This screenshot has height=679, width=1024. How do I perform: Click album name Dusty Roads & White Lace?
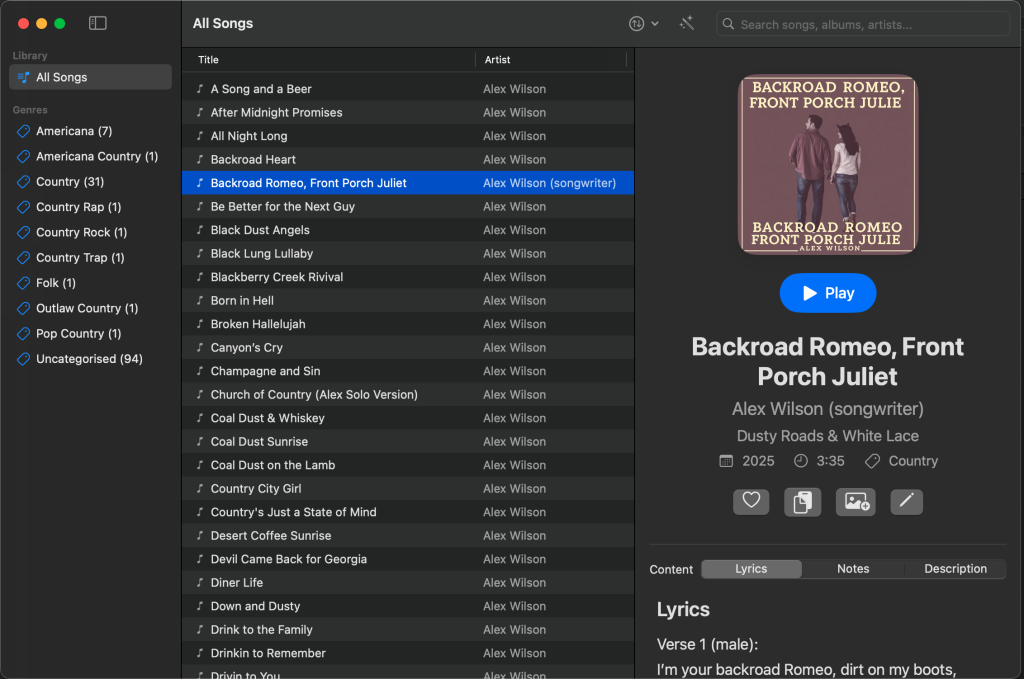[x=827, y=435]
